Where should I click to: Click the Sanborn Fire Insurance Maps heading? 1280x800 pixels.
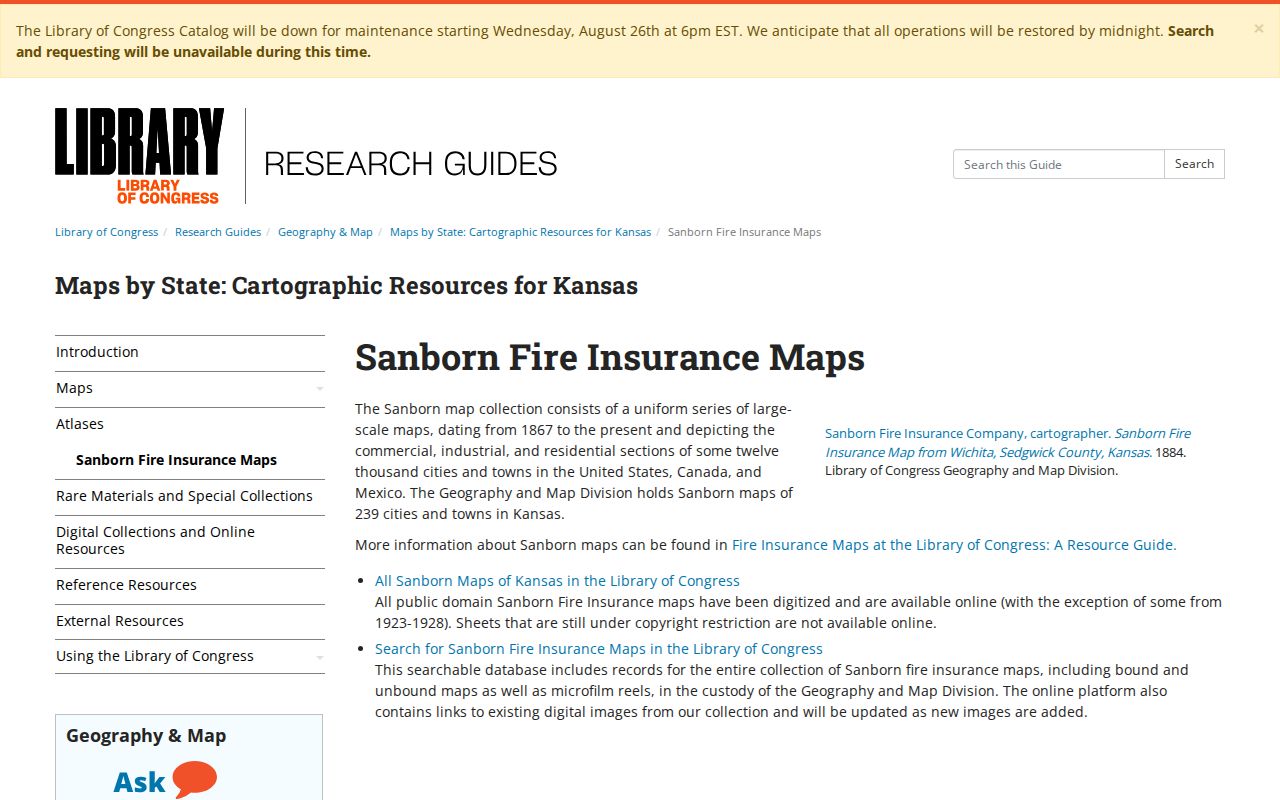610,357
